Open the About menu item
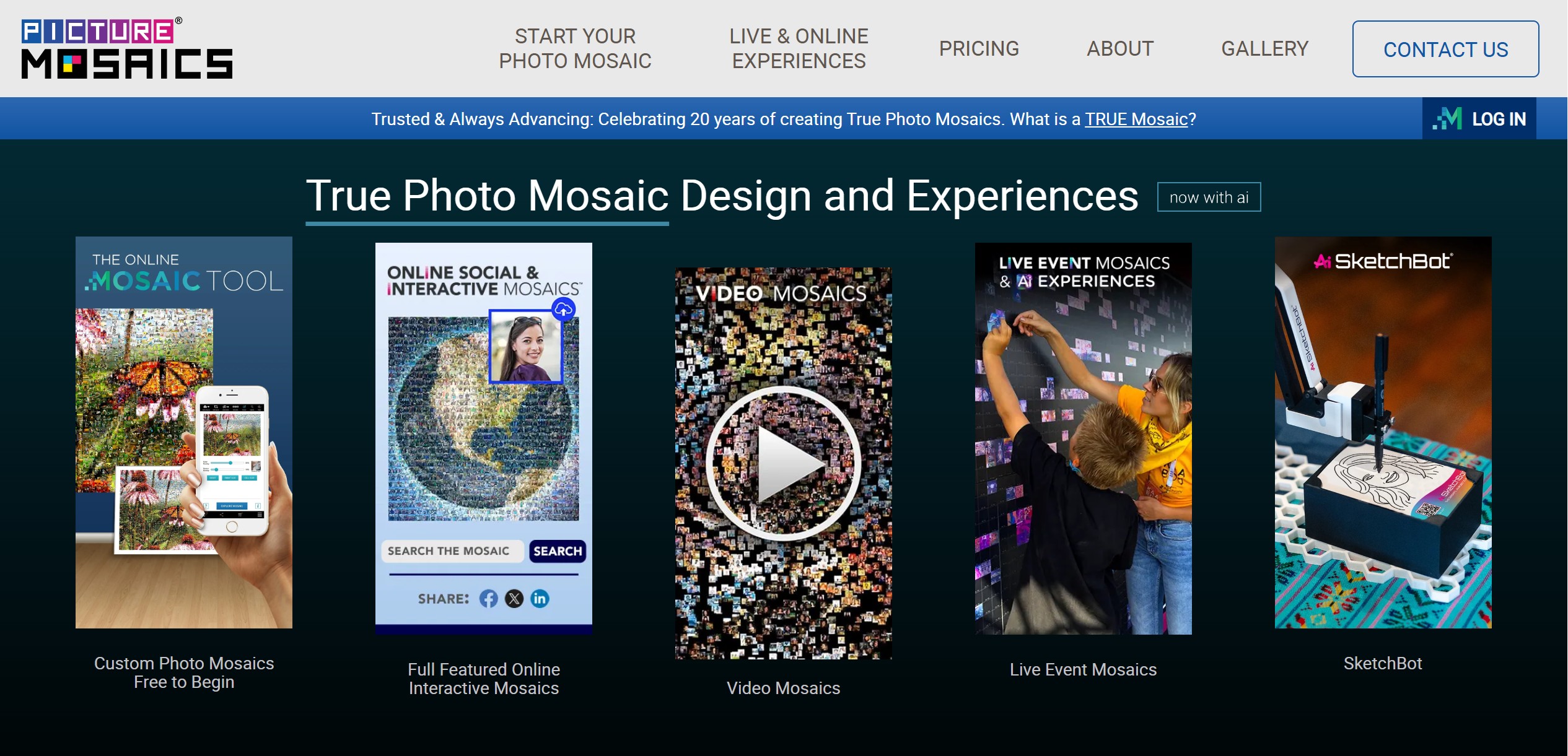 pyautogui.click(x=1120, y=48)
